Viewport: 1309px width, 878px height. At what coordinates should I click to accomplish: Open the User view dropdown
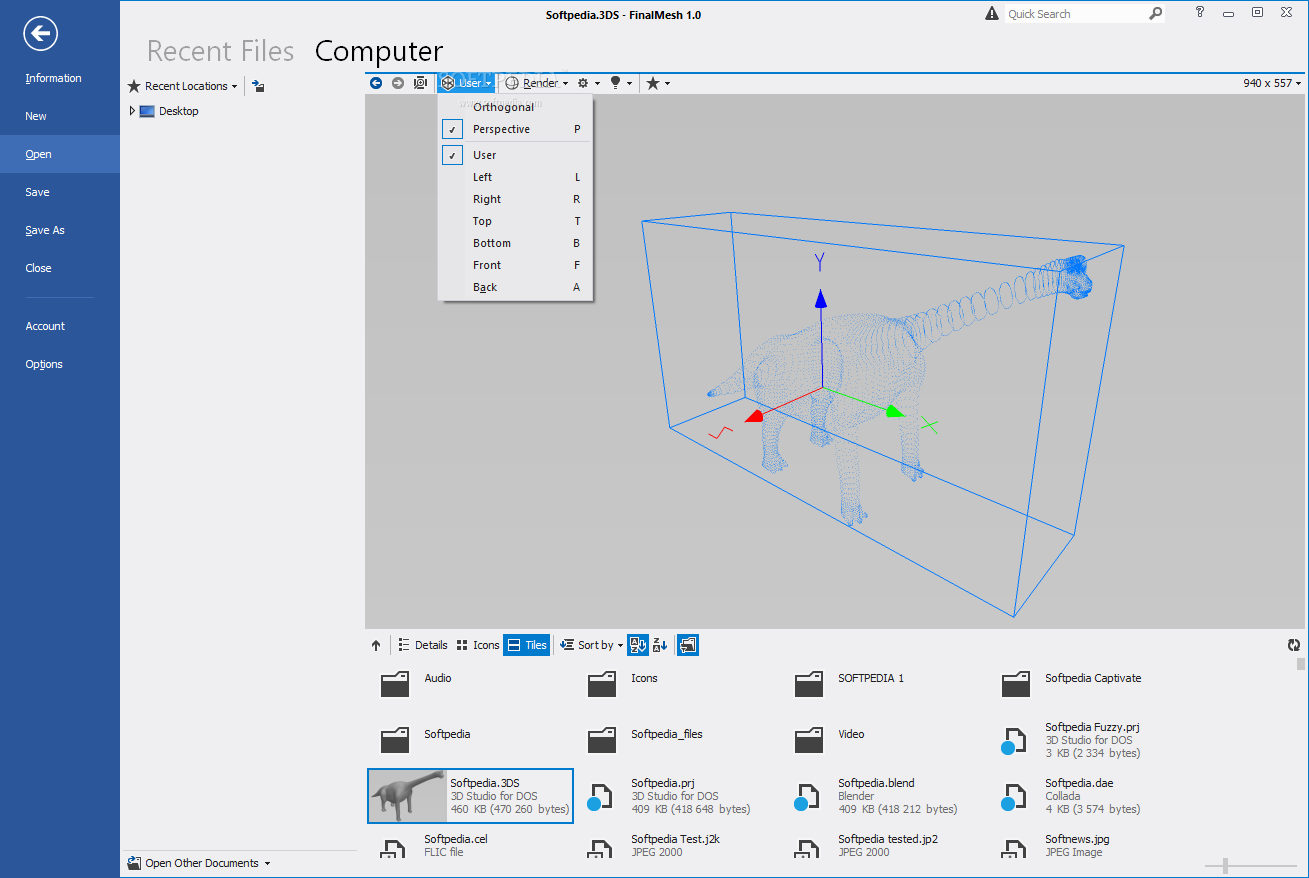point(466,83)
